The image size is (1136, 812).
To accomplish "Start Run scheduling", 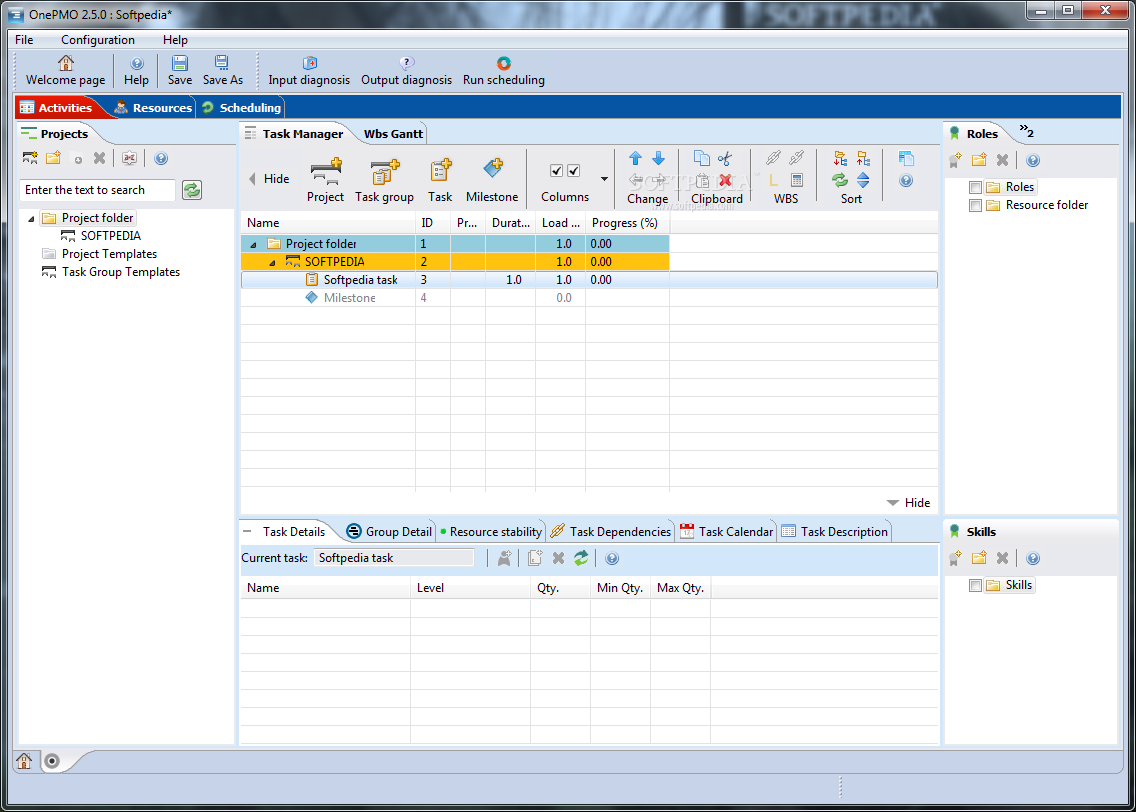I will pyautogui.click(x=504, y=70).
